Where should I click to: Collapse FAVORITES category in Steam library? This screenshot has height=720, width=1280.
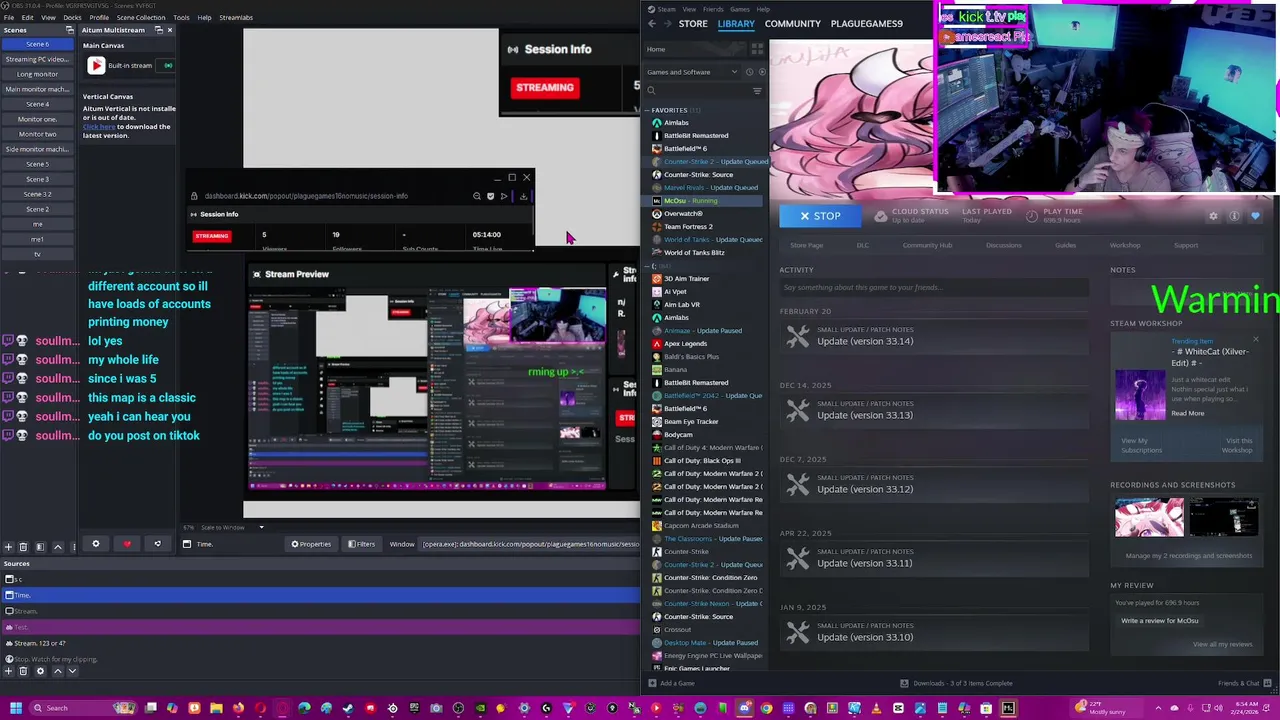pyautogui.click(x=647, y=110)
